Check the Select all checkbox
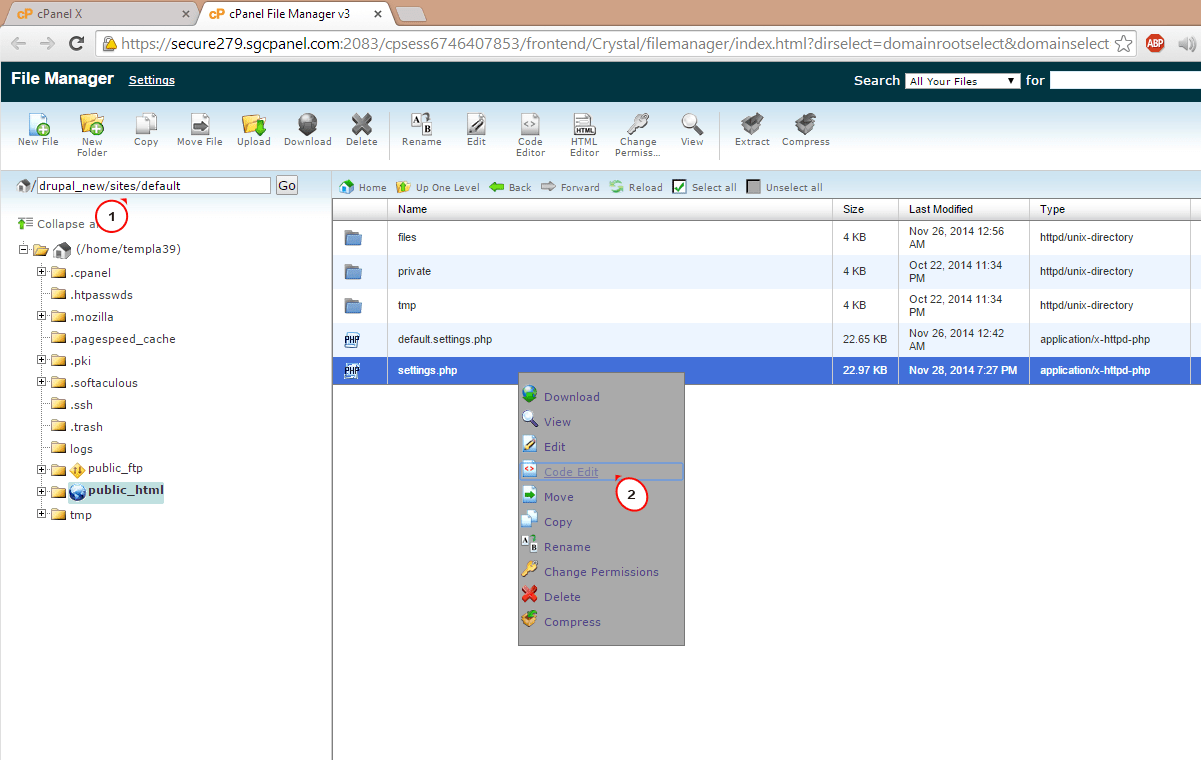Screen dimensions: 1201x760 tap(680, 187)
